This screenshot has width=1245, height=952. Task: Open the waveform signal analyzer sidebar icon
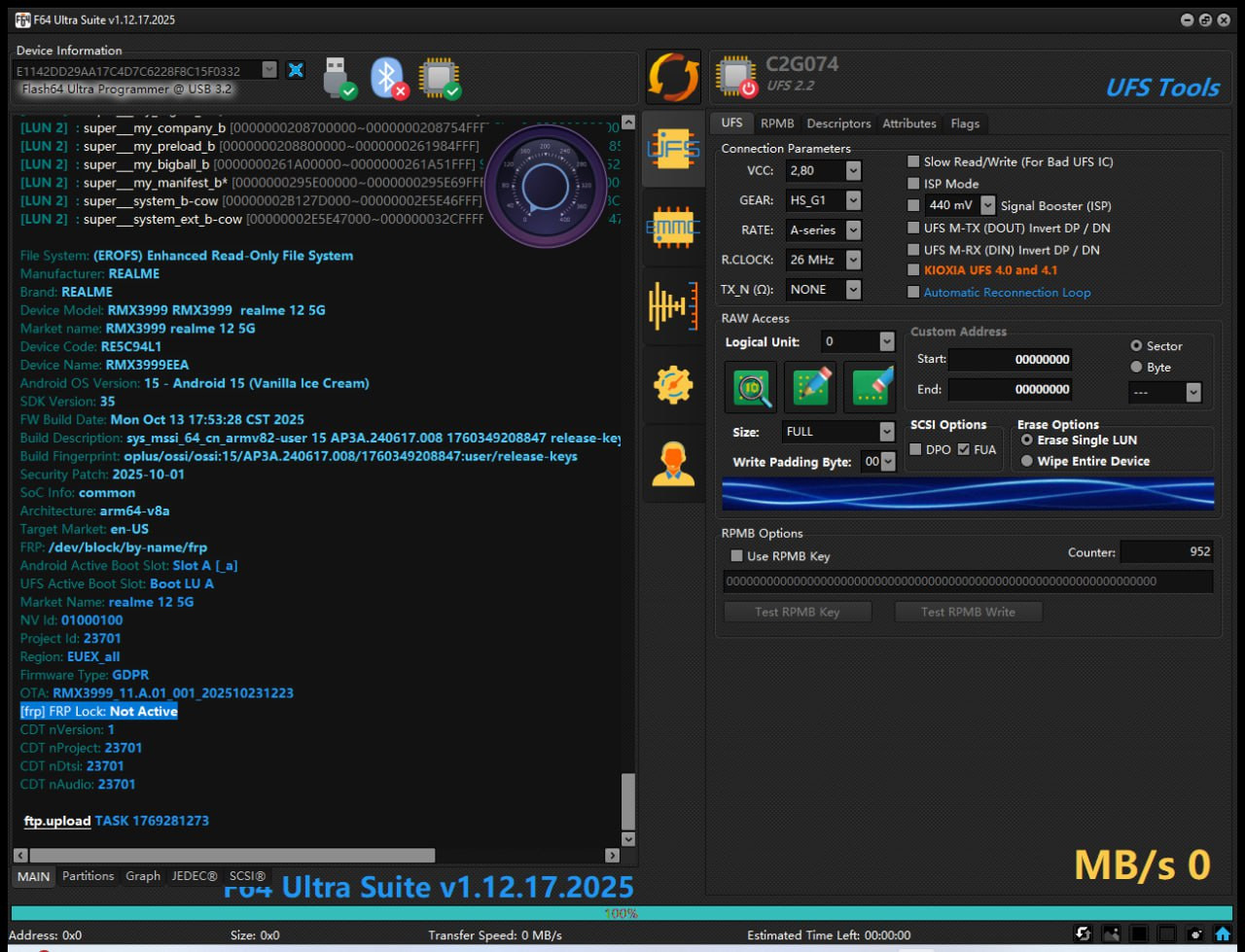tap(673, 306)
